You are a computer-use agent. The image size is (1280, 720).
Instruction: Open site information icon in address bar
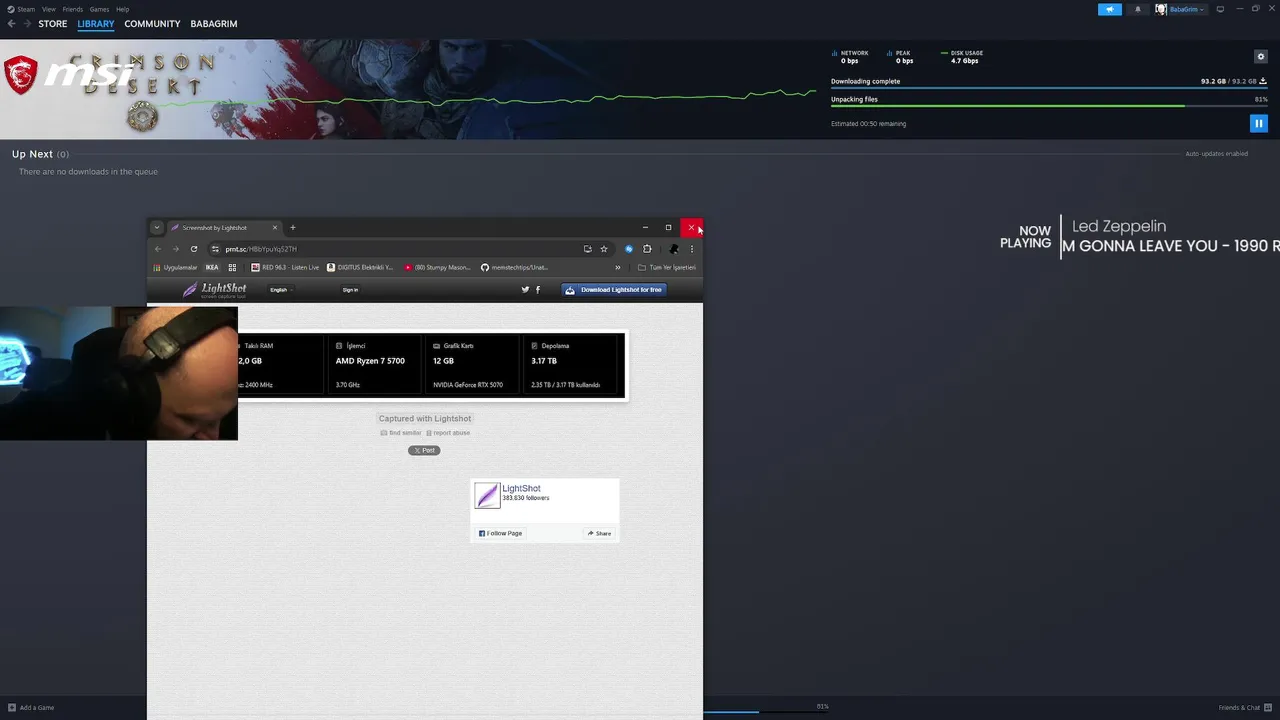[215, 249]
